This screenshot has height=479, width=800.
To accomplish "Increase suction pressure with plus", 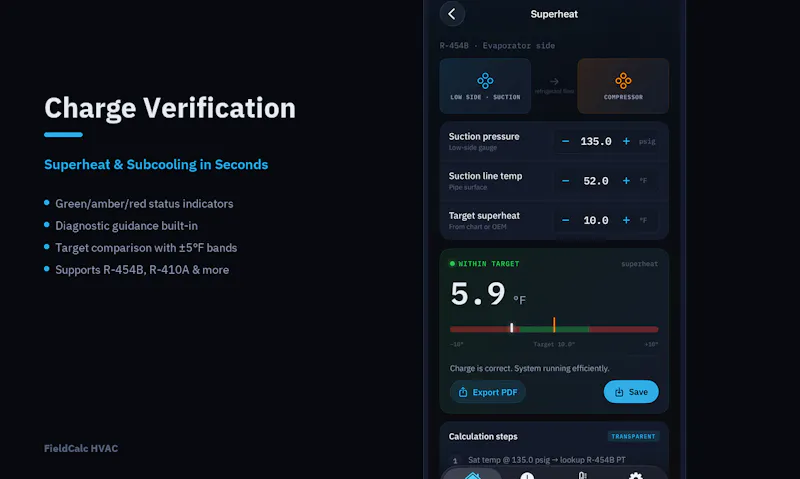I will 626,141.
